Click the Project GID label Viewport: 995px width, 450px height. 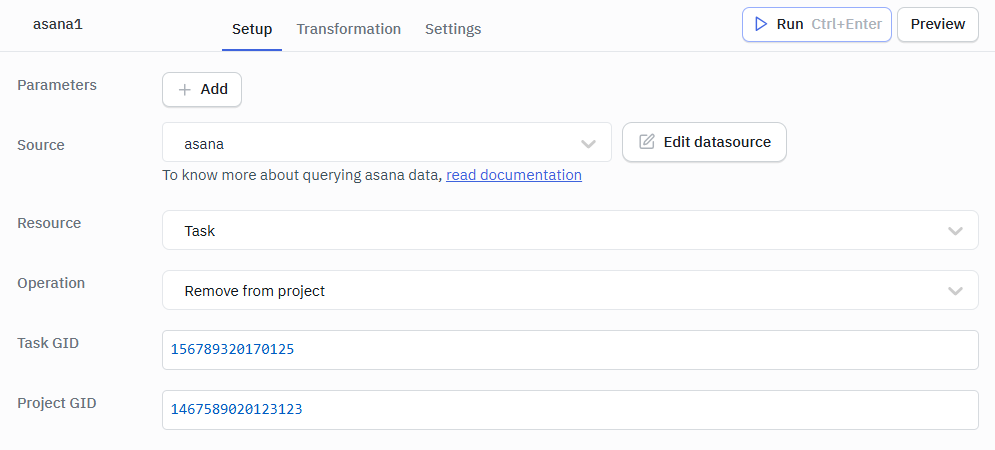pos(56,402)
